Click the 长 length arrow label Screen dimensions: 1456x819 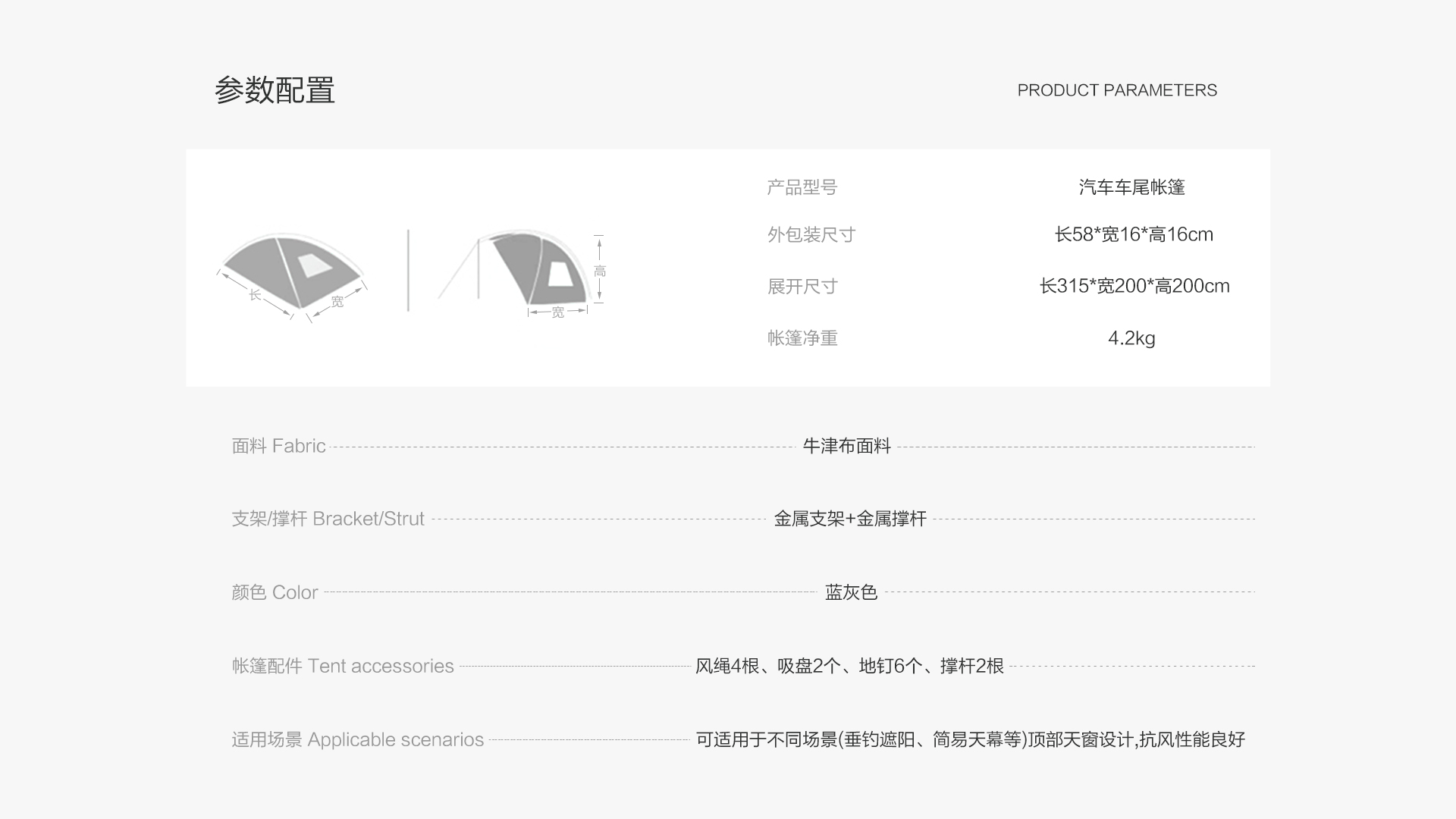(256, 295)
